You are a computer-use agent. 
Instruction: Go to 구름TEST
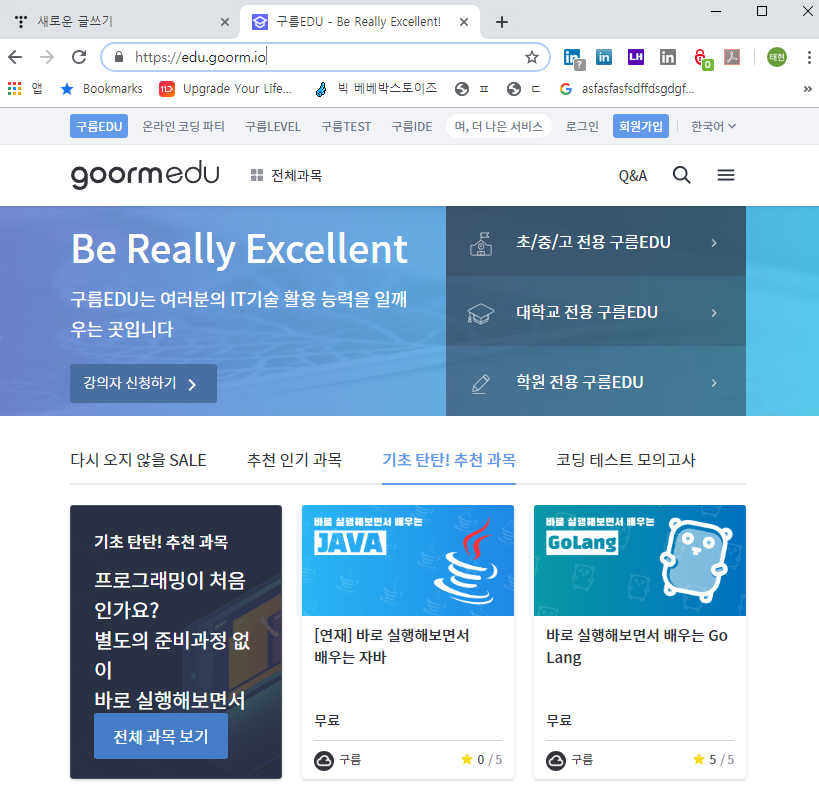[346, 126]
